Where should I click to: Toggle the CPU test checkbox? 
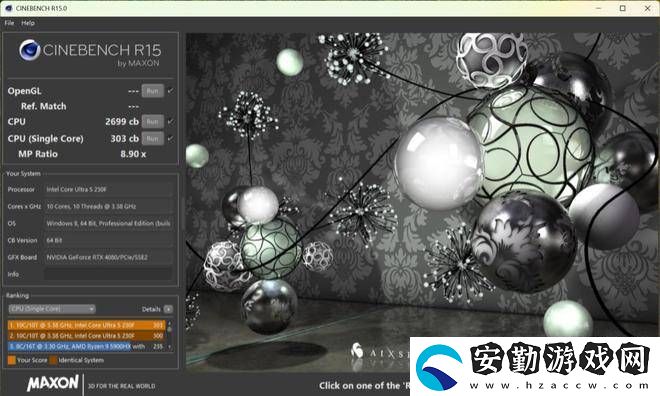[x=170, y=122]
